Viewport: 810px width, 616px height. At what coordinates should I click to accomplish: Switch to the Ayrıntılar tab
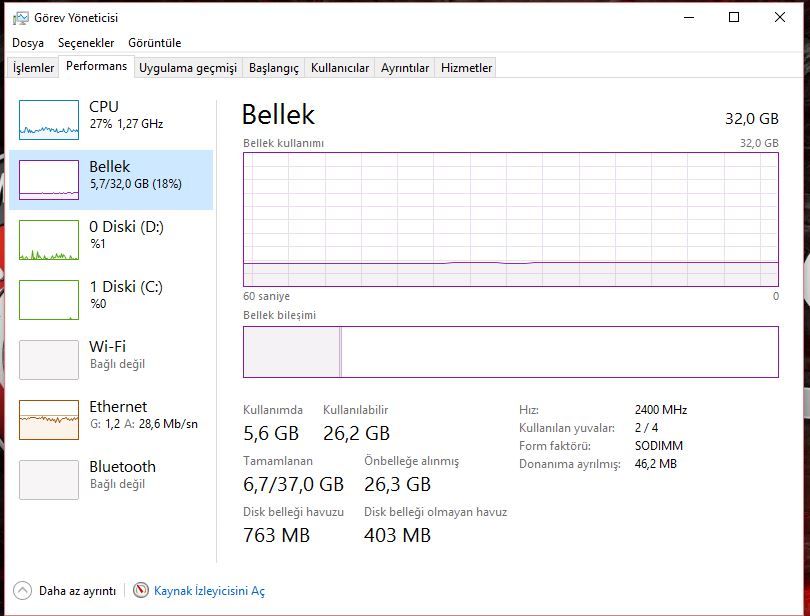[405, 68]
